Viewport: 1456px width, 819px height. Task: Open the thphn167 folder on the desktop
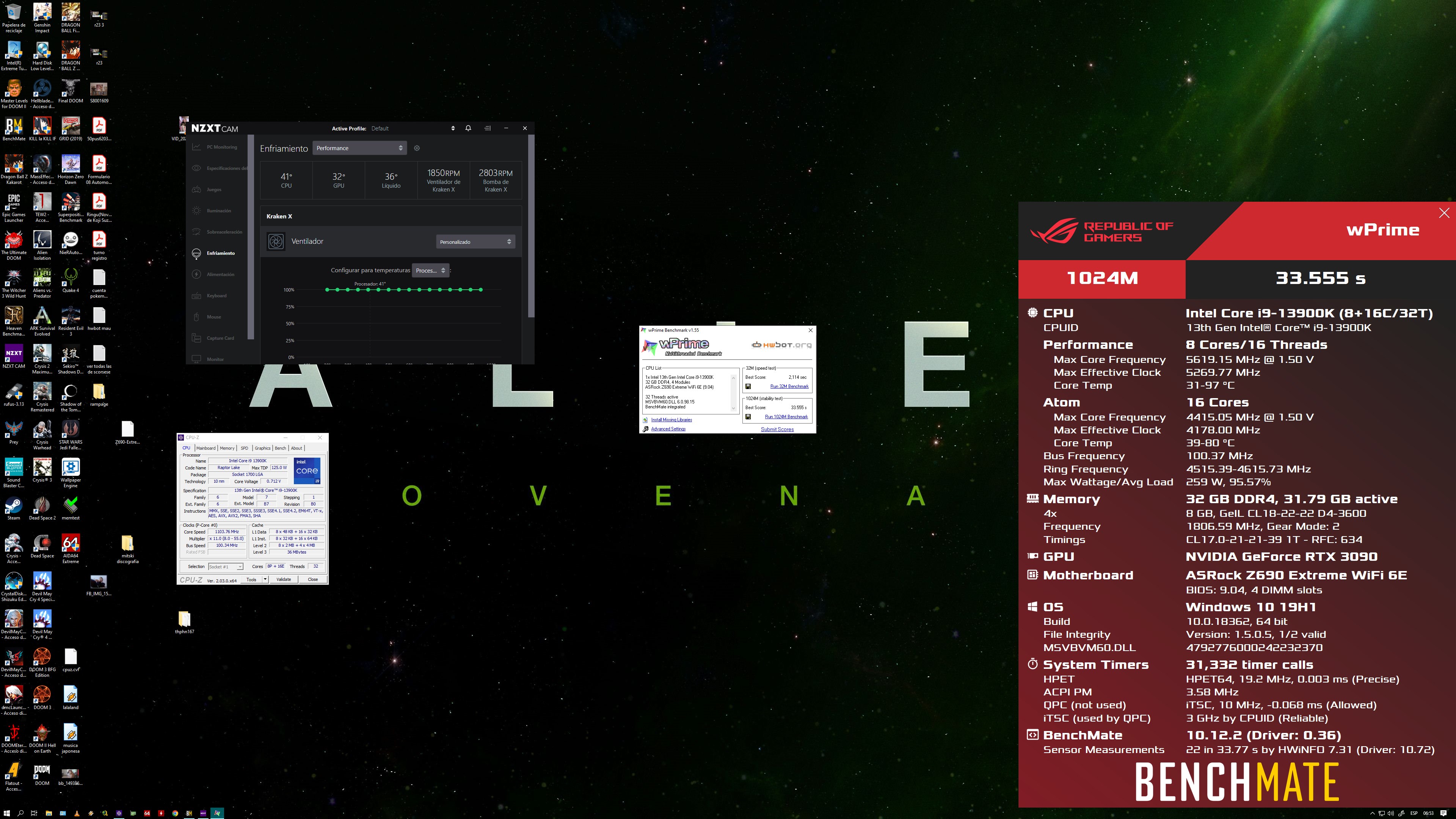184,622
